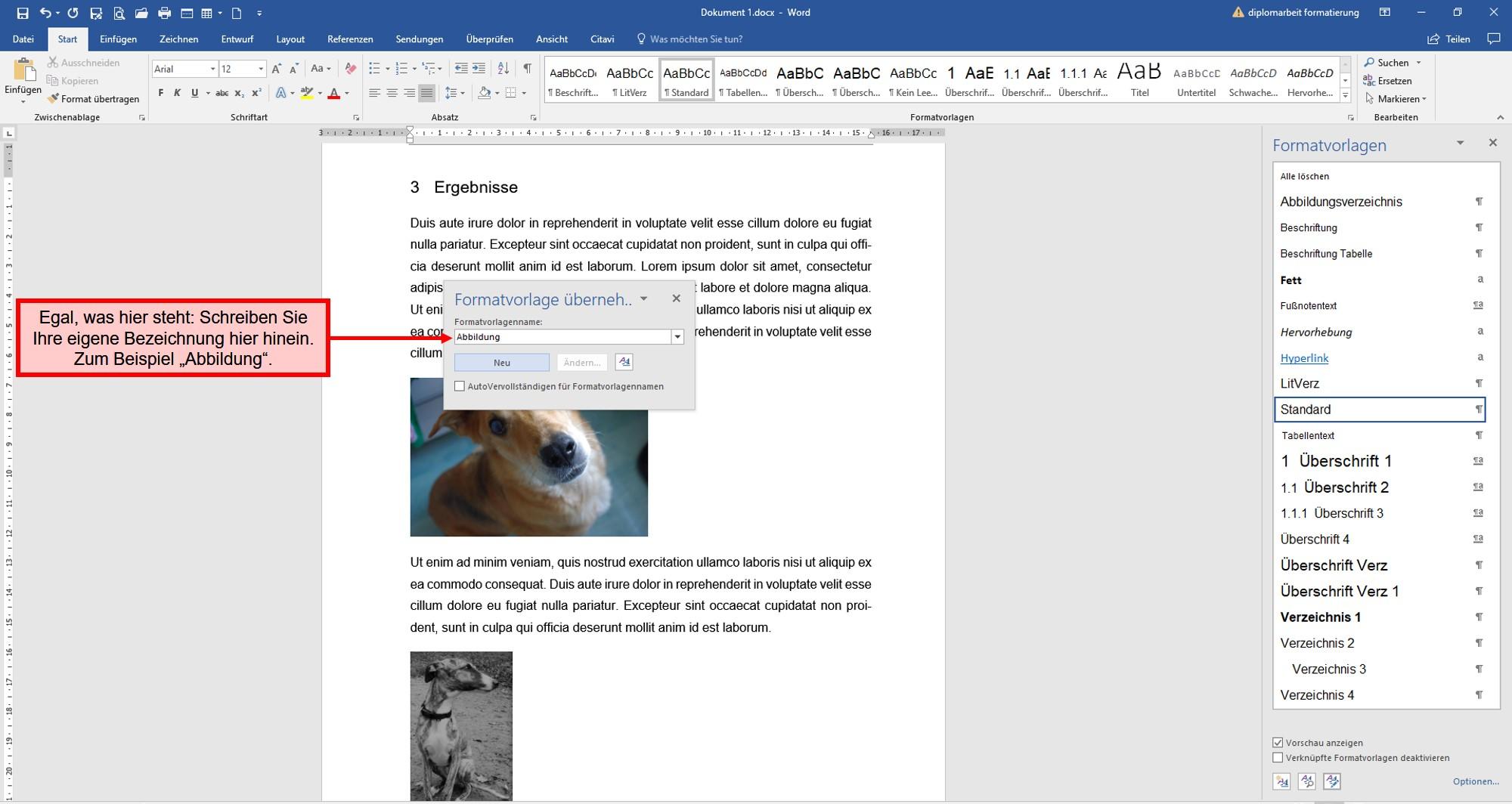Select the Format übertragen painter tool
Image resolution: width=1512 pixels, height=804 pixels.
(94, 98)
